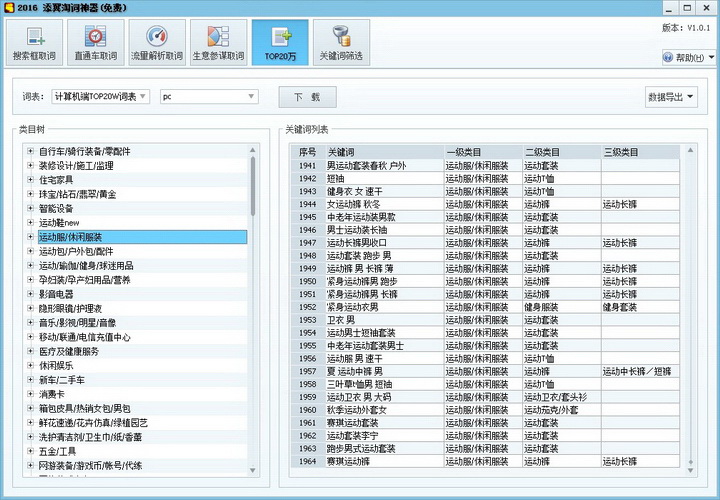Open the 生意参谋取词 tool
Viewport: 720px width, 500px height.
pyautogui.click(x=219, y=42)
